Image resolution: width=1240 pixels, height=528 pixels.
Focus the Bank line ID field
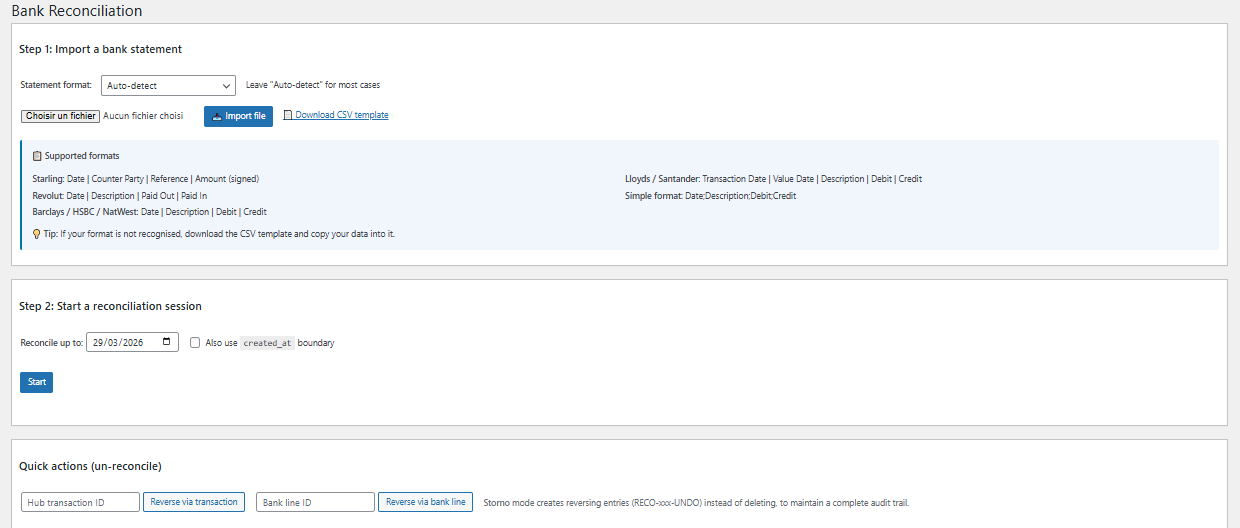pos(315,502)
